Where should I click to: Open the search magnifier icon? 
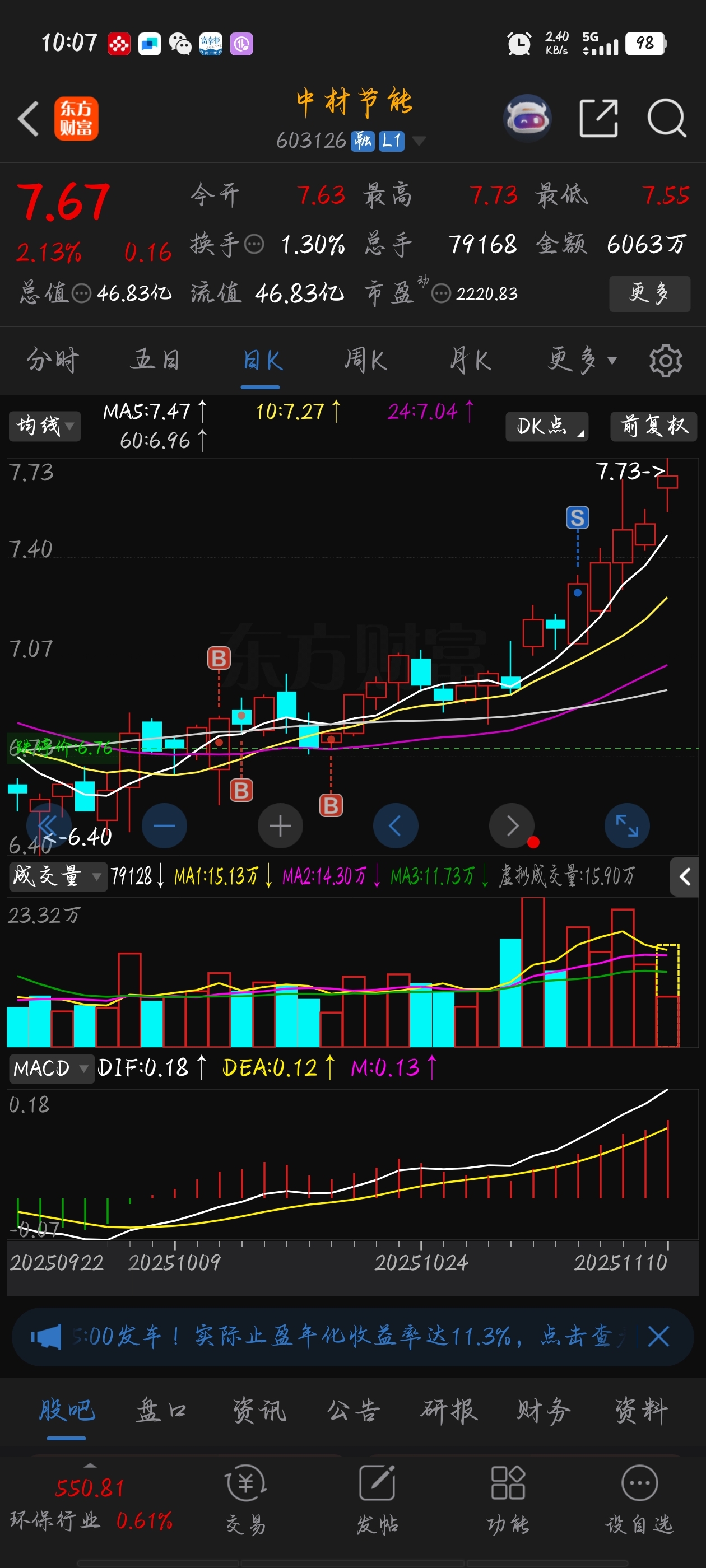(x=666, y=118)
